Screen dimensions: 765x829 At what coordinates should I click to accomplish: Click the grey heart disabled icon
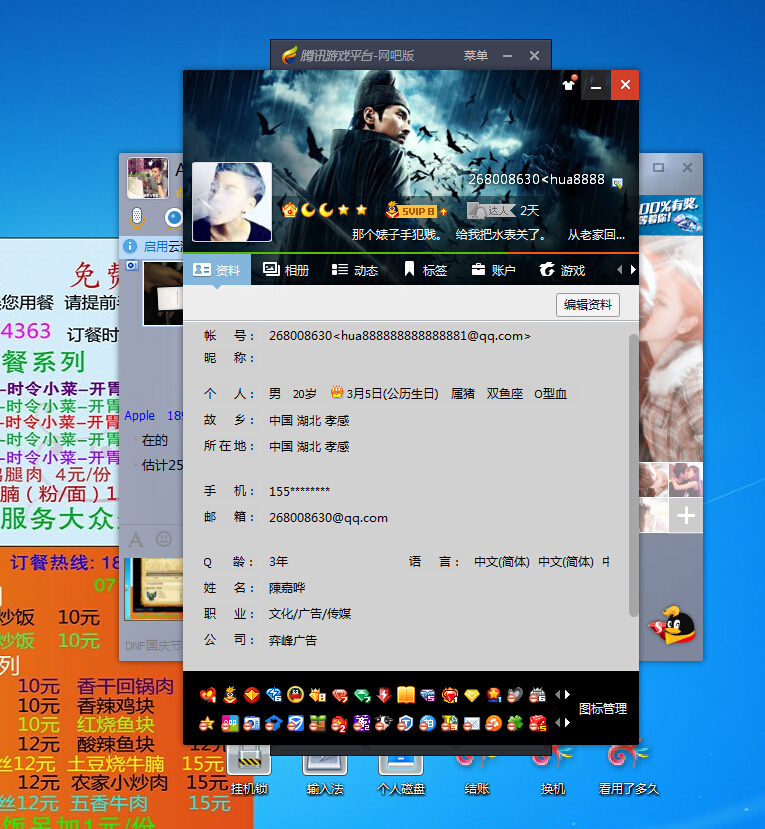pos(515,695)
